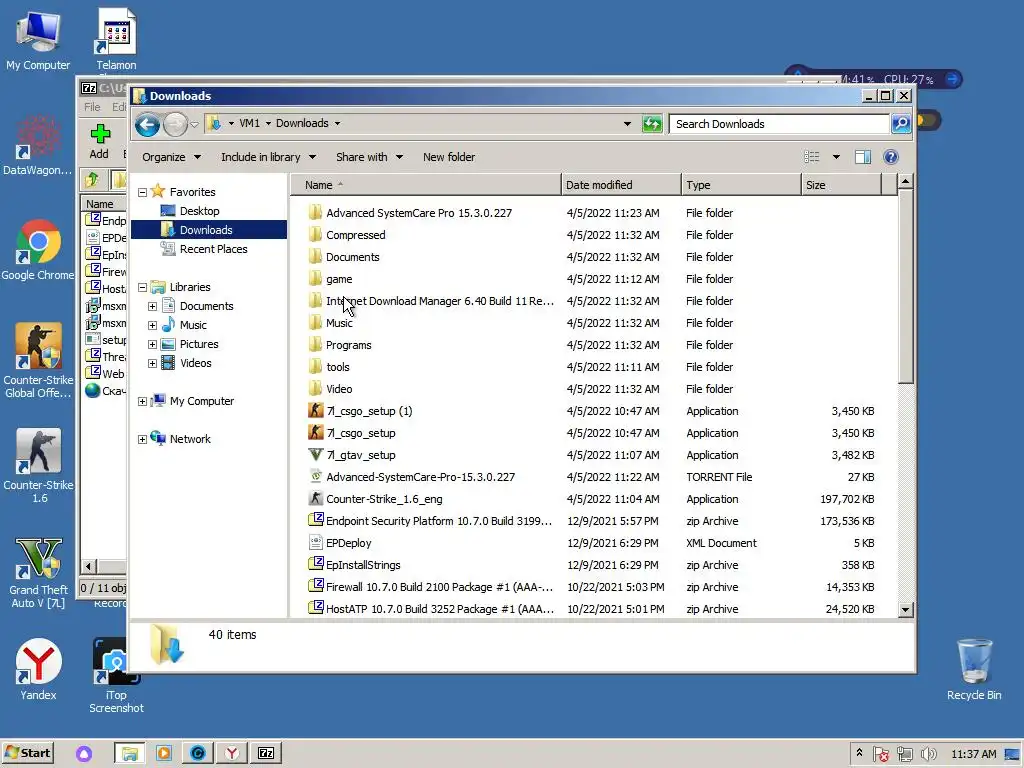Open the Share with dropdown
The image size is (1024, 768).
[369, 157]
